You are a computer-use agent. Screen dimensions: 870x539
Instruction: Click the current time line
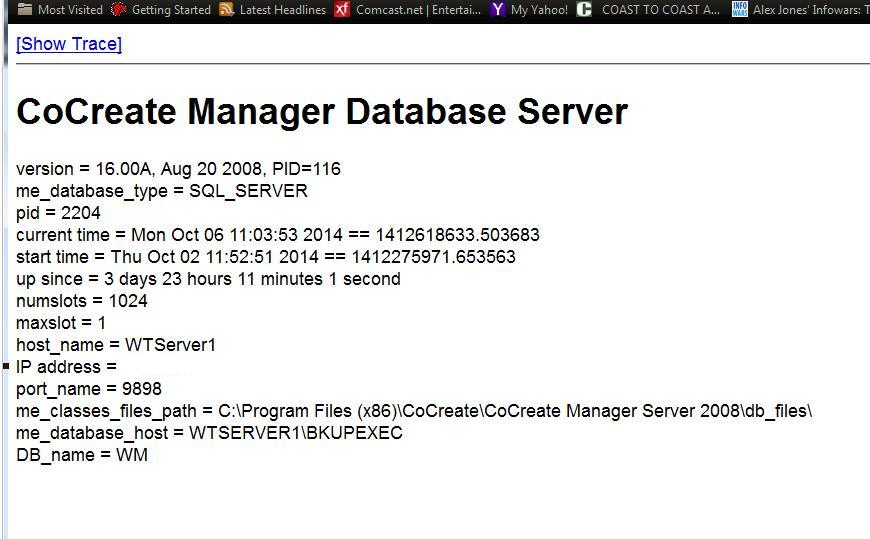(x=277, y=235)
